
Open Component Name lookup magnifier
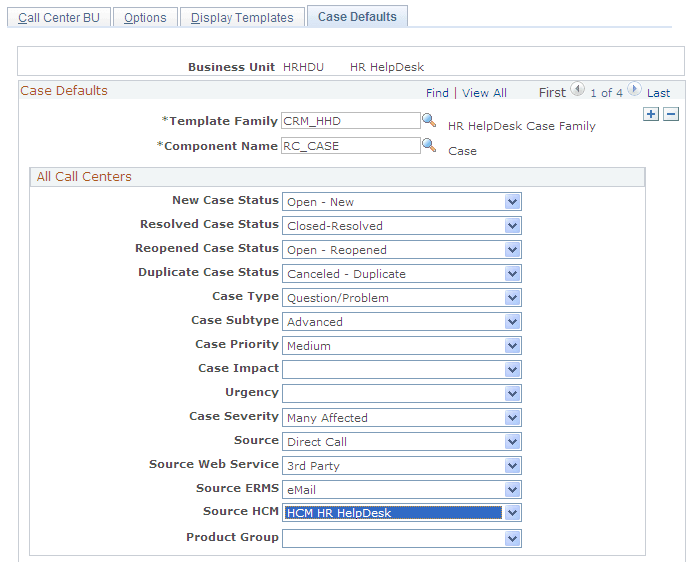point(428,145)
